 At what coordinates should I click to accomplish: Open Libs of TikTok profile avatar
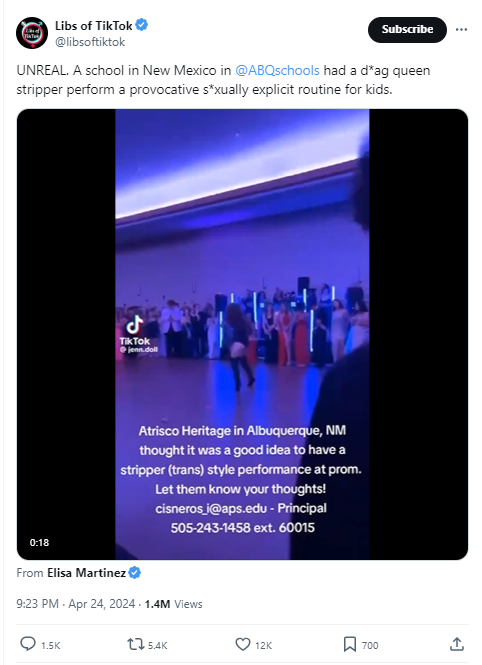coord(32,33)
